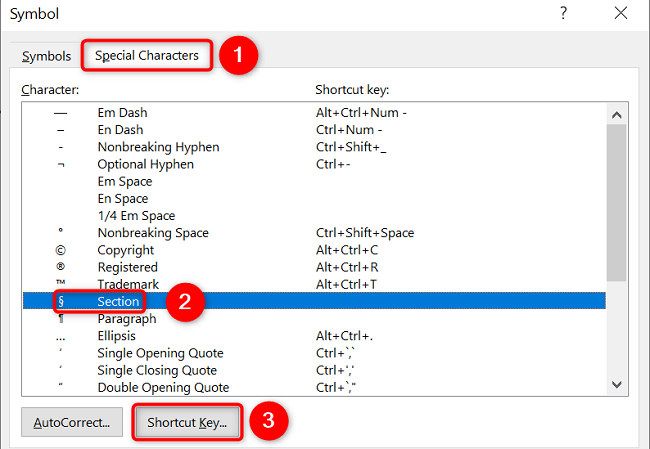Click the Copyright symbol icon in the list
The width and height of the screenshot is (650, 449).
[x=61, y=250]
